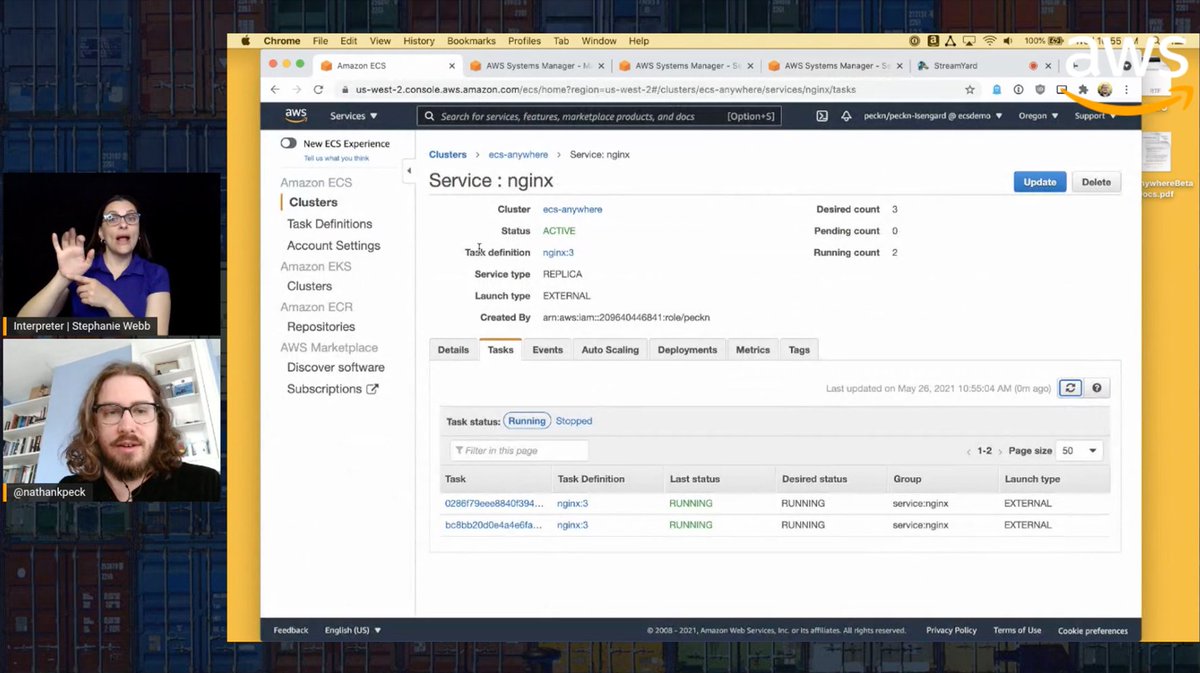Switch to the Details tab
The height and width of the screenshot is (673, 1200).
click(x=453, y=350)
